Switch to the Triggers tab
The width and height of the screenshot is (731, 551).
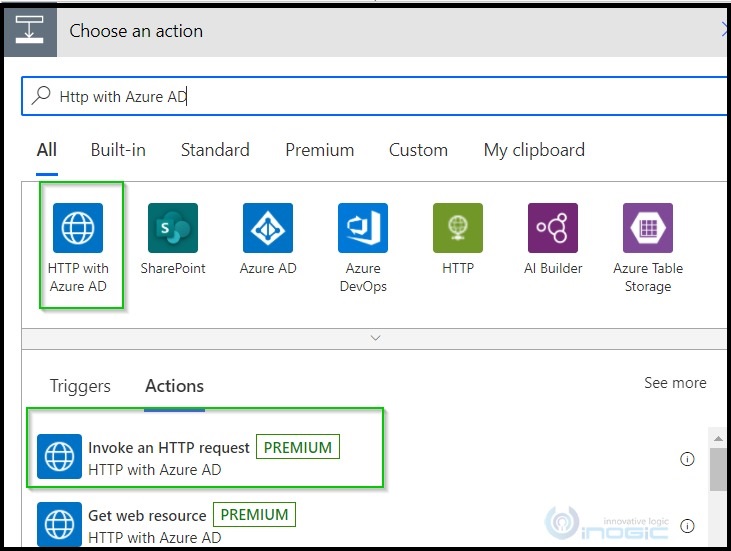(x=80, y=386)
